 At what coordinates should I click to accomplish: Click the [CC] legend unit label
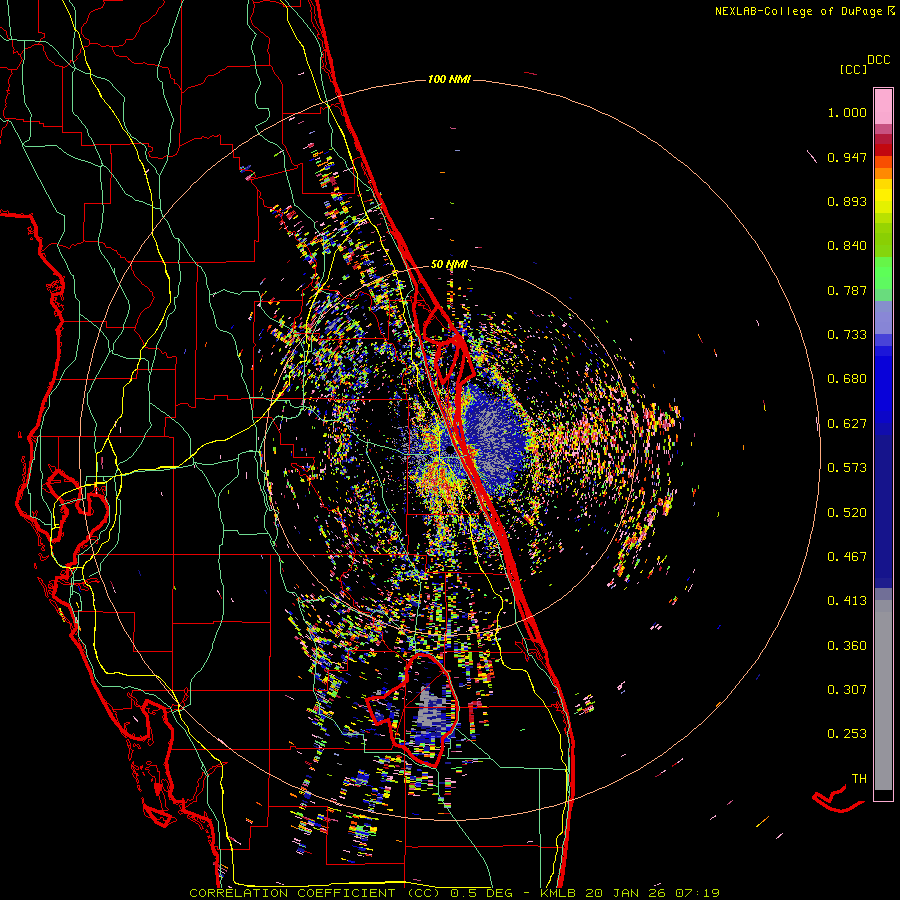[x=853, y=69]
